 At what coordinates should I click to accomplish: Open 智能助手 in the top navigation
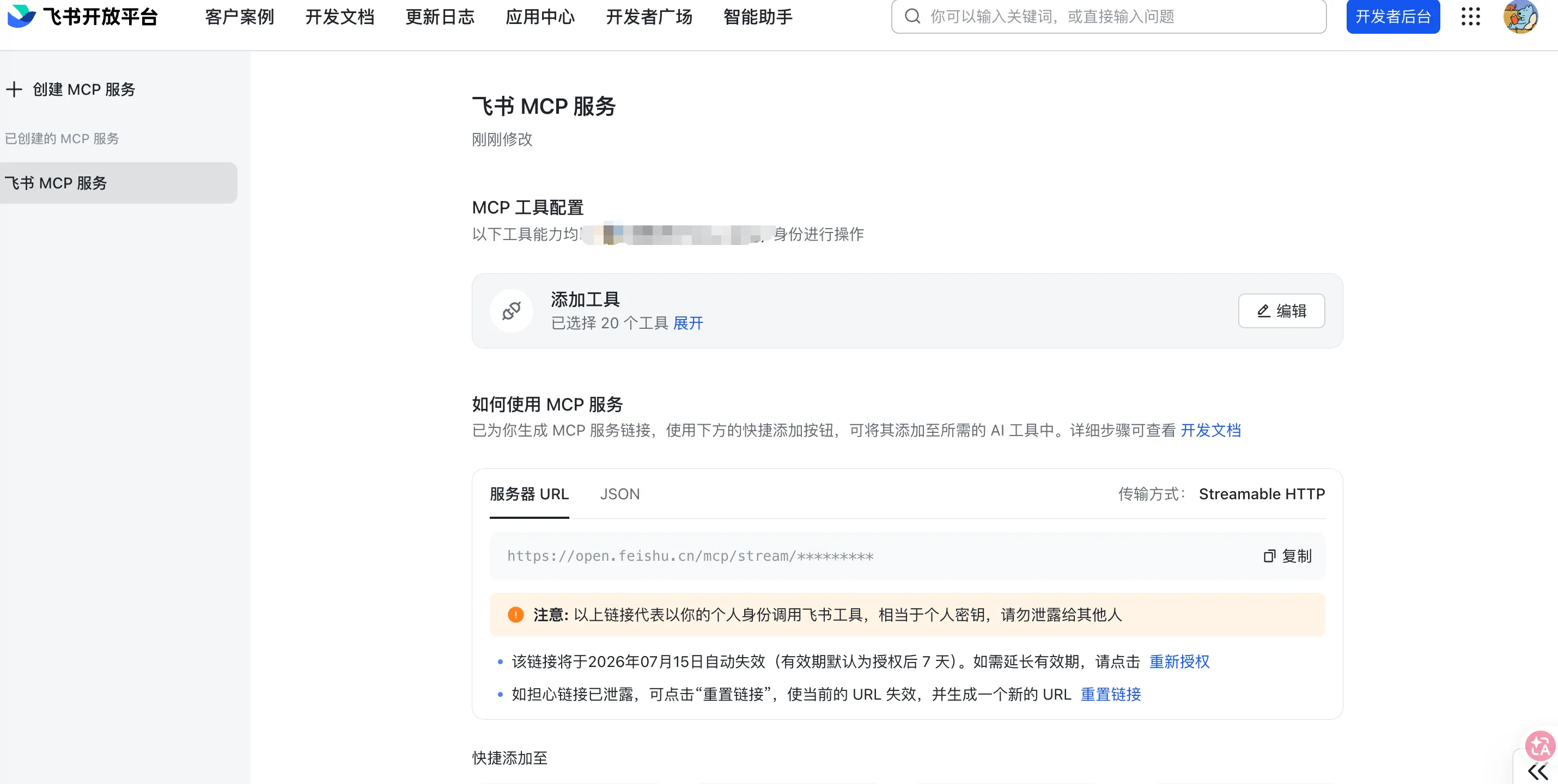tap(758, 17)
